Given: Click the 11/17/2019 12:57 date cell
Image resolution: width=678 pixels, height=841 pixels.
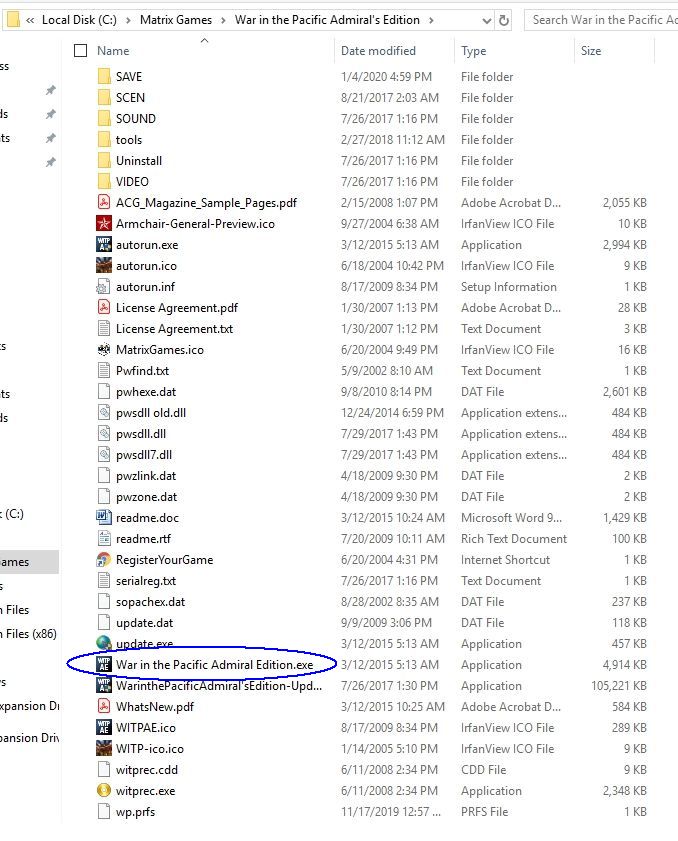Looking at the screenshot, I should [390, 812].
